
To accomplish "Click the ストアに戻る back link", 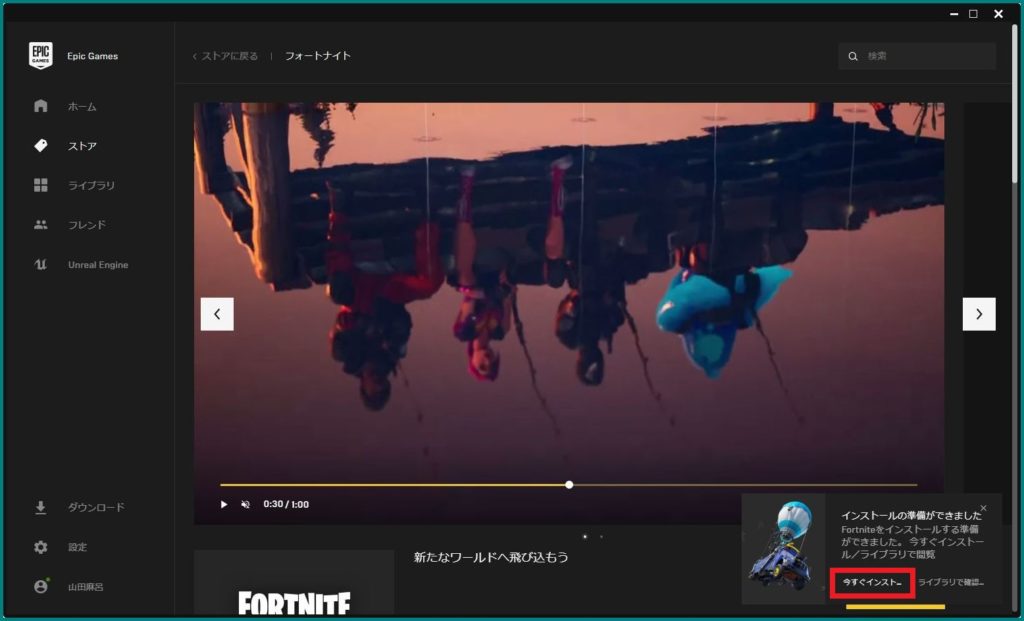I will point(225,56).
